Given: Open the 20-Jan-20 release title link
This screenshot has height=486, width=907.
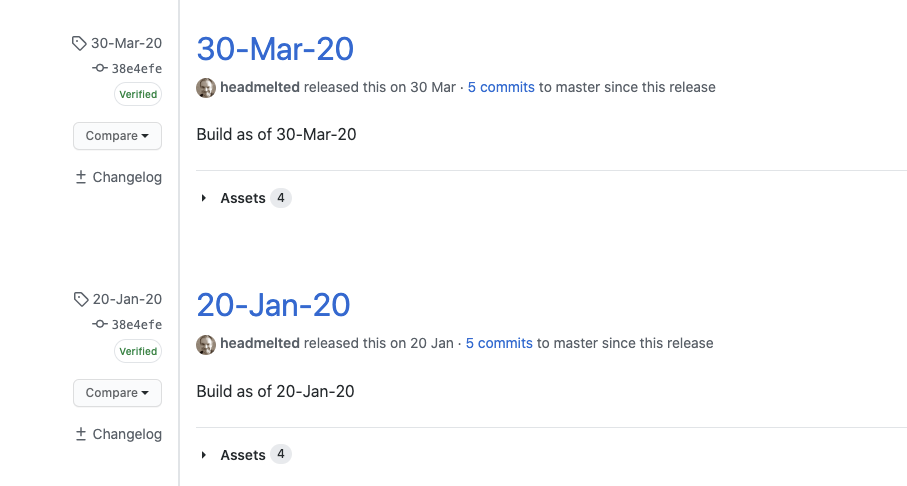Looking at the screenshot, I should tap(274, 305).
